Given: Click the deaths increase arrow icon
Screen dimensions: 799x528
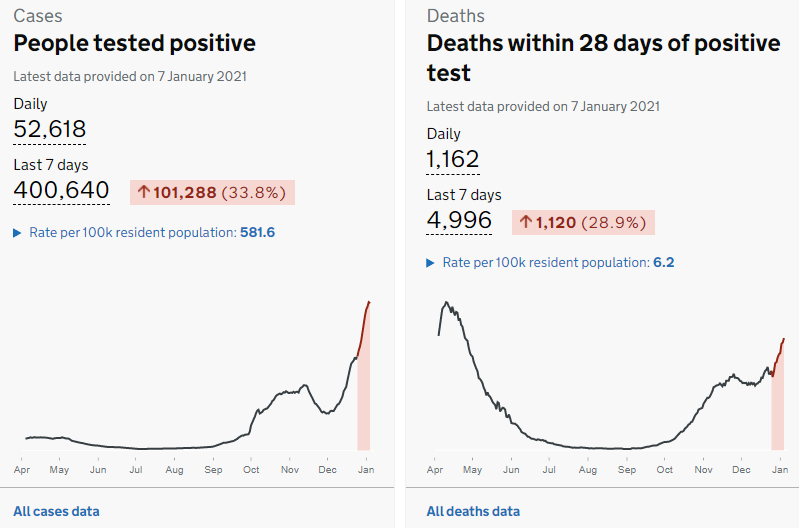Looking at the screenshot, I should pos(525,223).
